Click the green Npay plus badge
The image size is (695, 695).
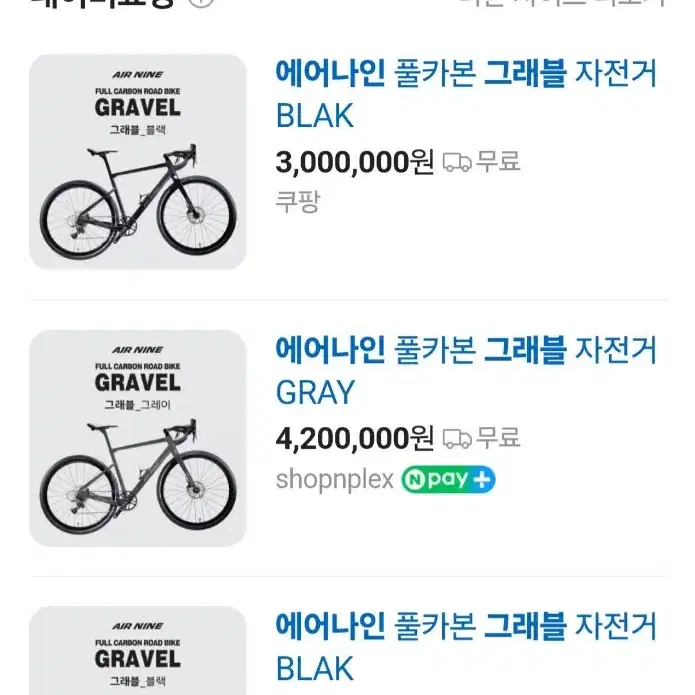pyautogui.click(x=448, y=479)
